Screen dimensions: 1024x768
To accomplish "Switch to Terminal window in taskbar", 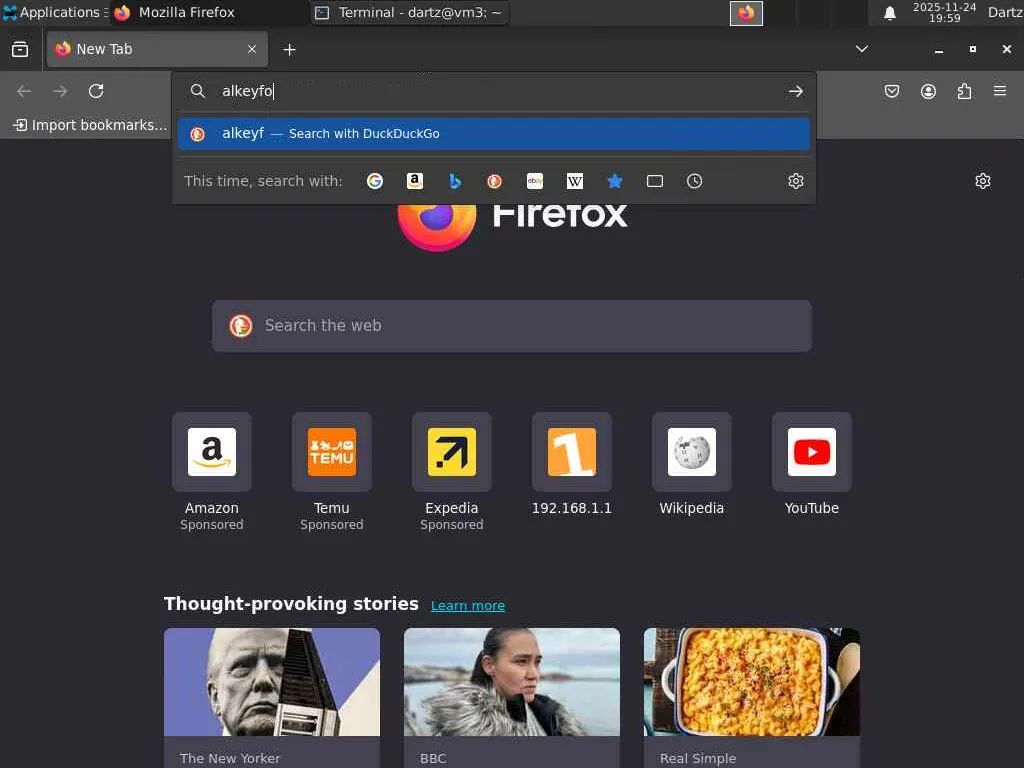I will [x=409, y=12].
